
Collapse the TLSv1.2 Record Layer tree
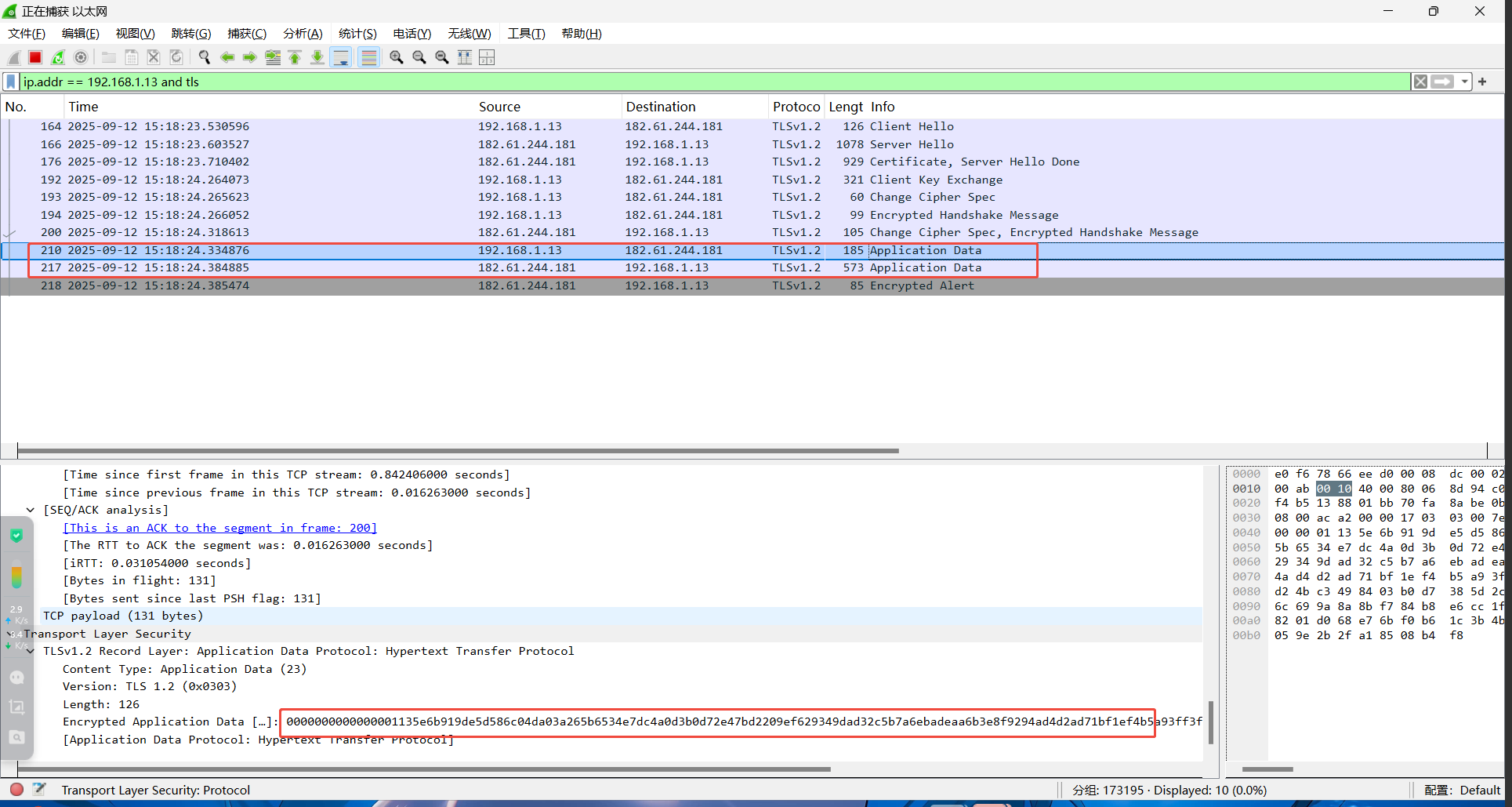tap(31, 651)
